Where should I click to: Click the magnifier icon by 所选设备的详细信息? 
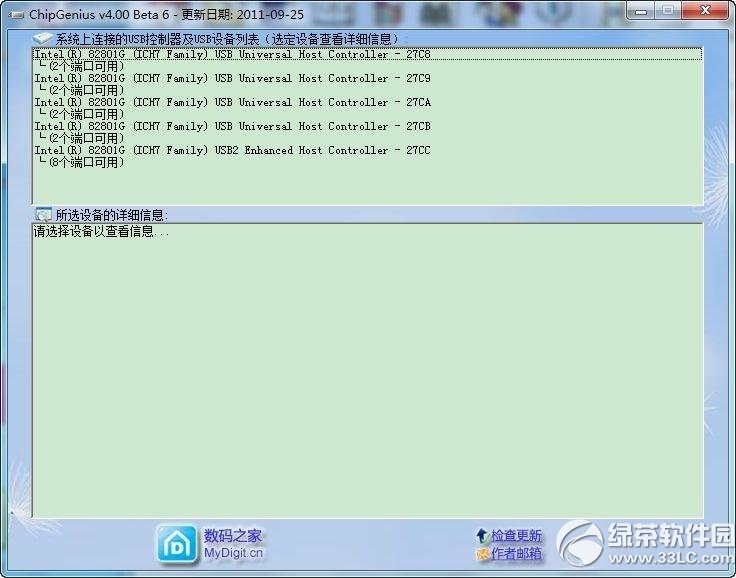point(43,215)
